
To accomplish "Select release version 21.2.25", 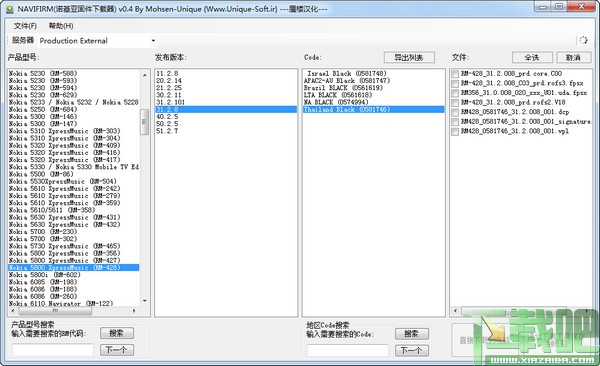I will point(226,88).
